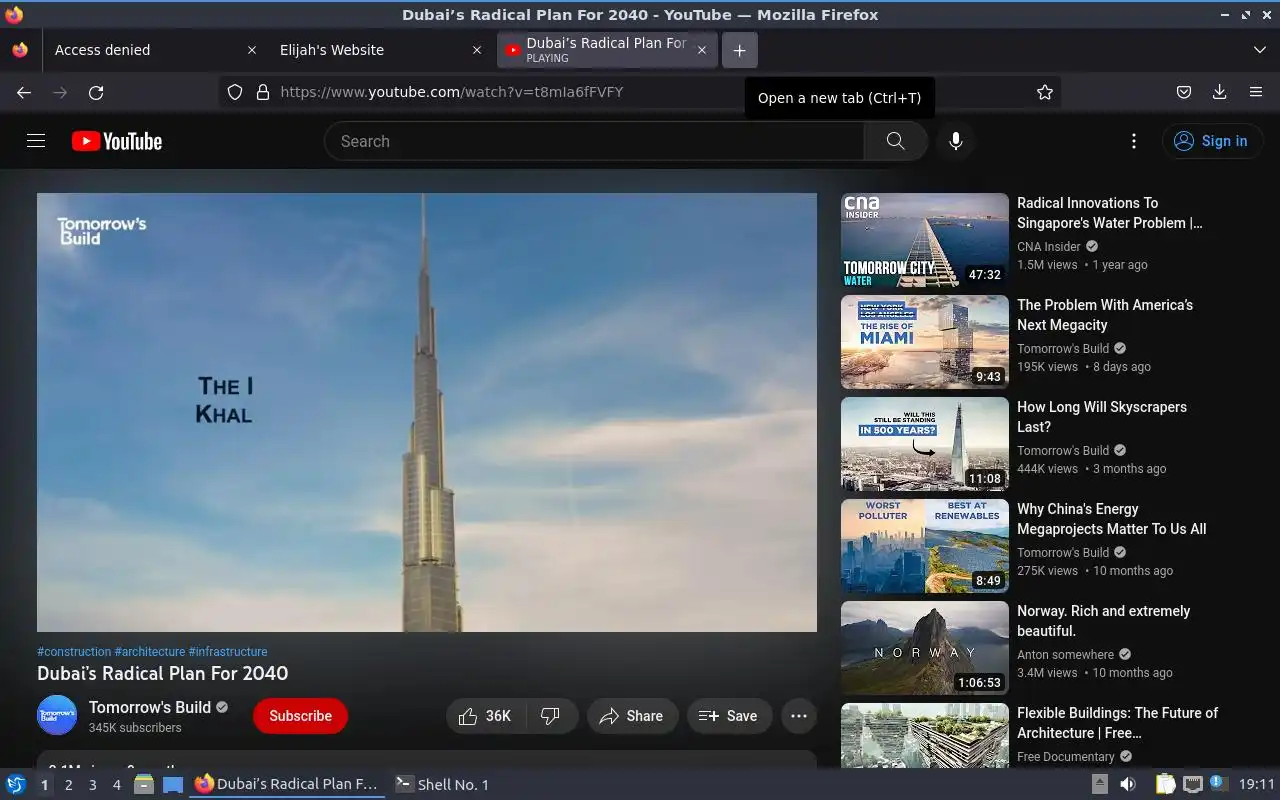Click the site padlock icon

pos(263,92)
